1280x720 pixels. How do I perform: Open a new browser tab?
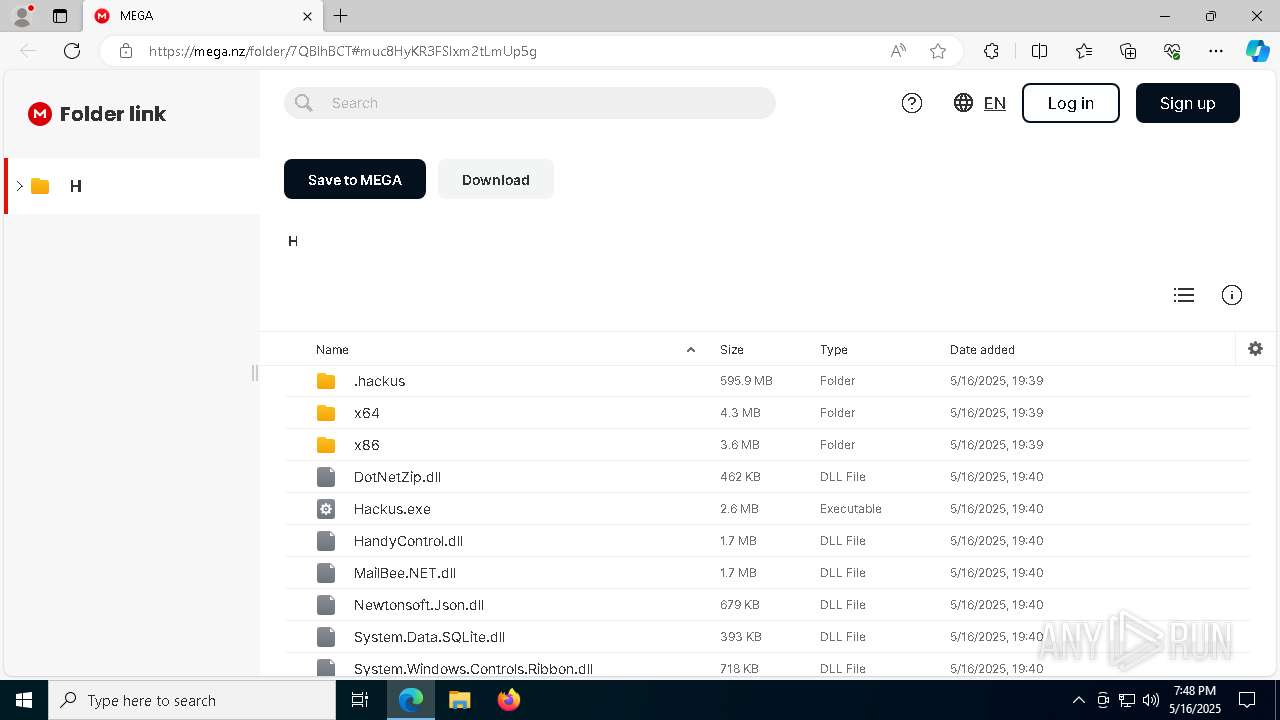coord(341,16)
